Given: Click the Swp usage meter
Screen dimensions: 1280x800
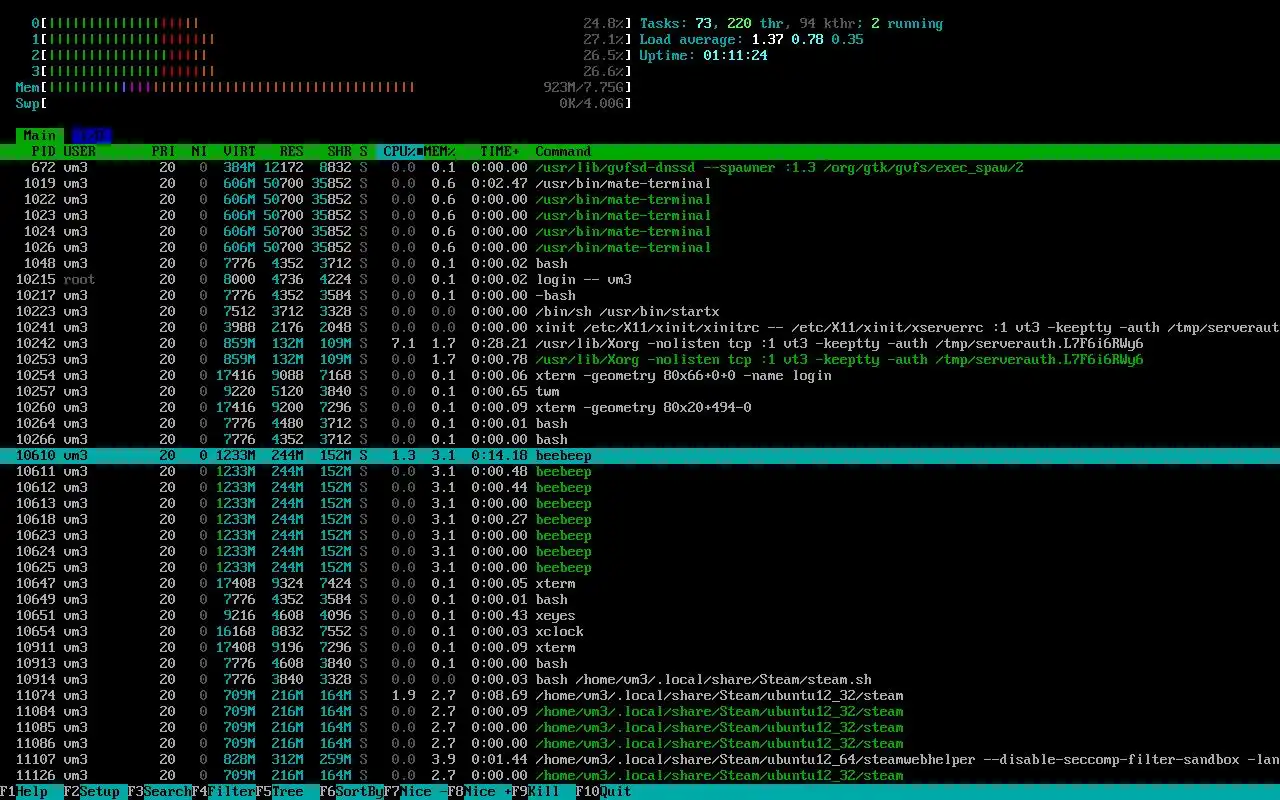Looking at the screenshot, I should [x=324, y=103].
